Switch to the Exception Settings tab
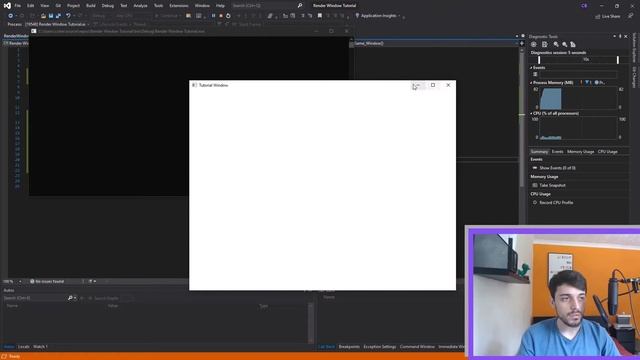This screenshot has height=360, width=640. pyautogui.click(x=380, y=347)
